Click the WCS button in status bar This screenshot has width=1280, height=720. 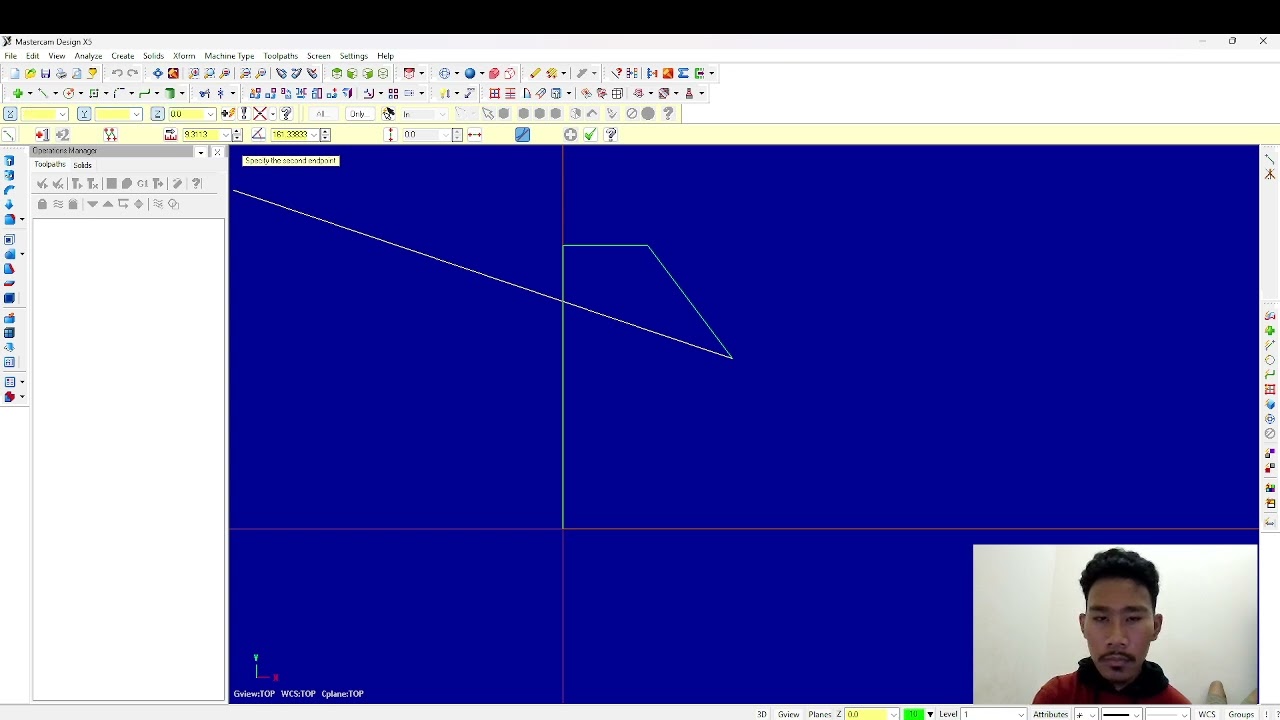click(1207, 714)
